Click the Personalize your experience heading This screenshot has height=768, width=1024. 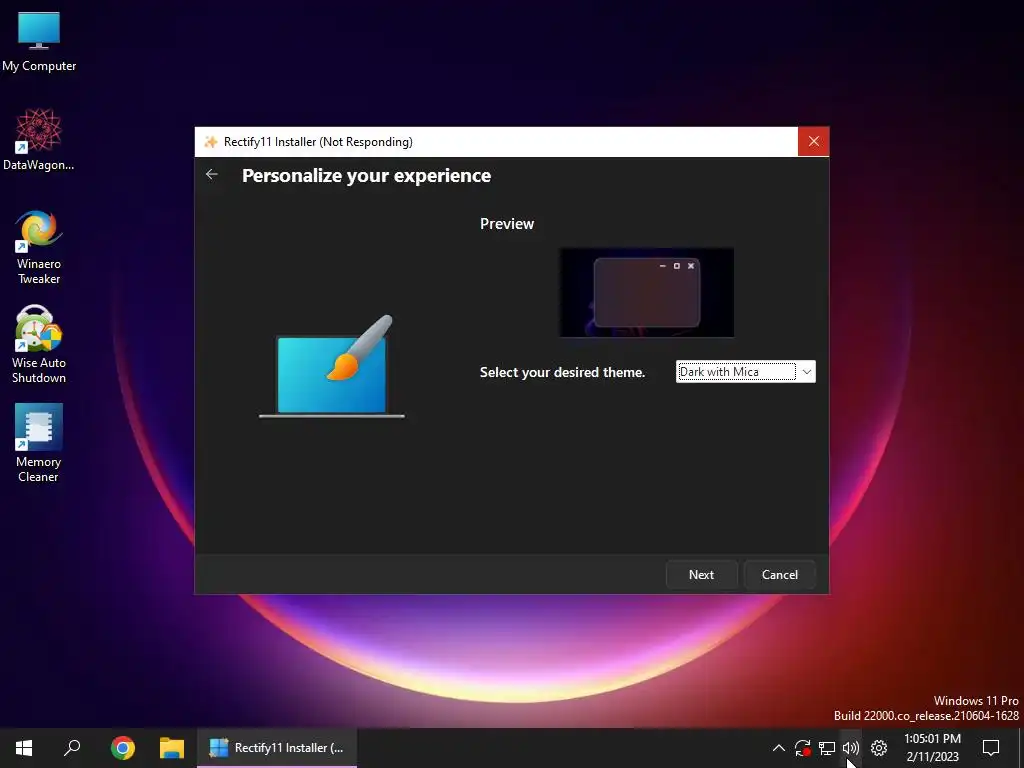(366, 176)
